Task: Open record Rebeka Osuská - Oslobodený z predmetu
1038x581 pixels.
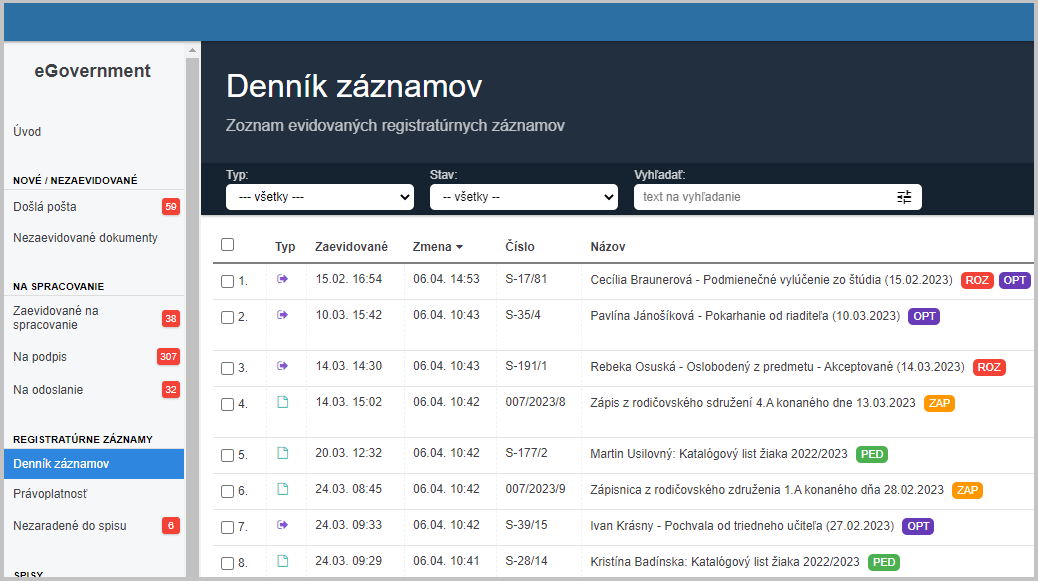Action: [777, 367]
